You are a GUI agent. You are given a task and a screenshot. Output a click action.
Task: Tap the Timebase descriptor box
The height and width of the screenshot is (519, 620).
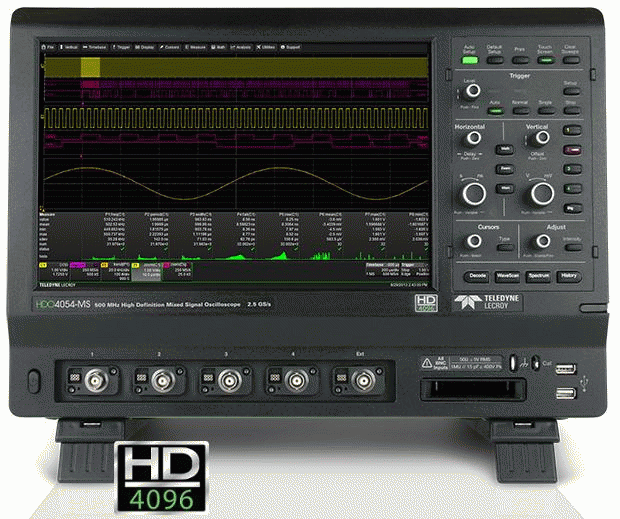[x=383, y=270]
